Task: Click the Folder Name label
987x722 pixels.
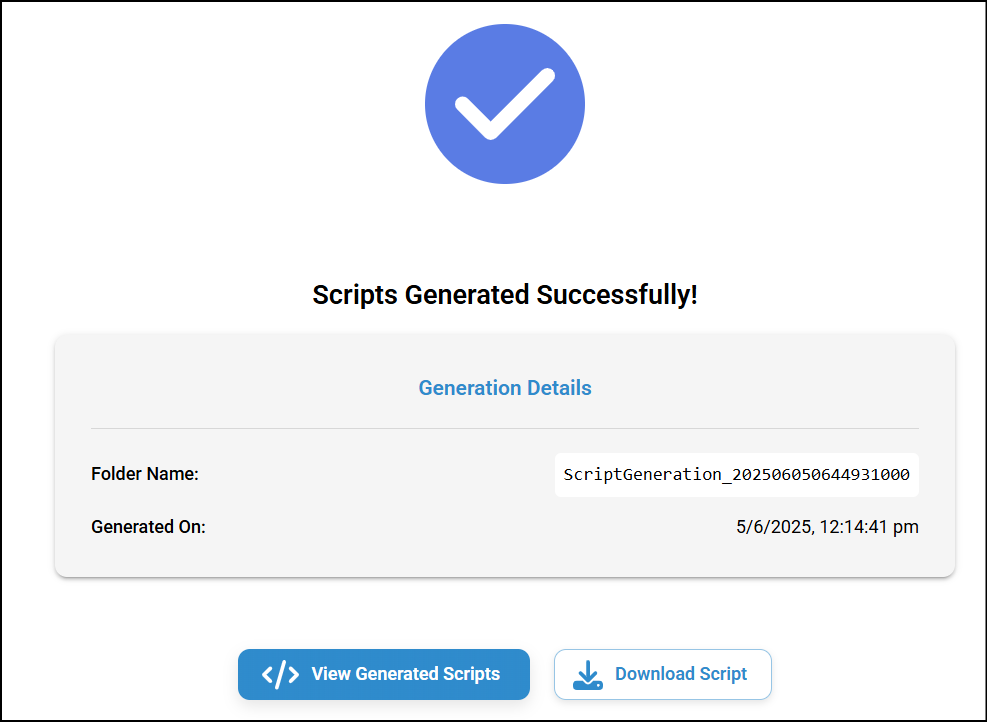Action: [145, 474]
